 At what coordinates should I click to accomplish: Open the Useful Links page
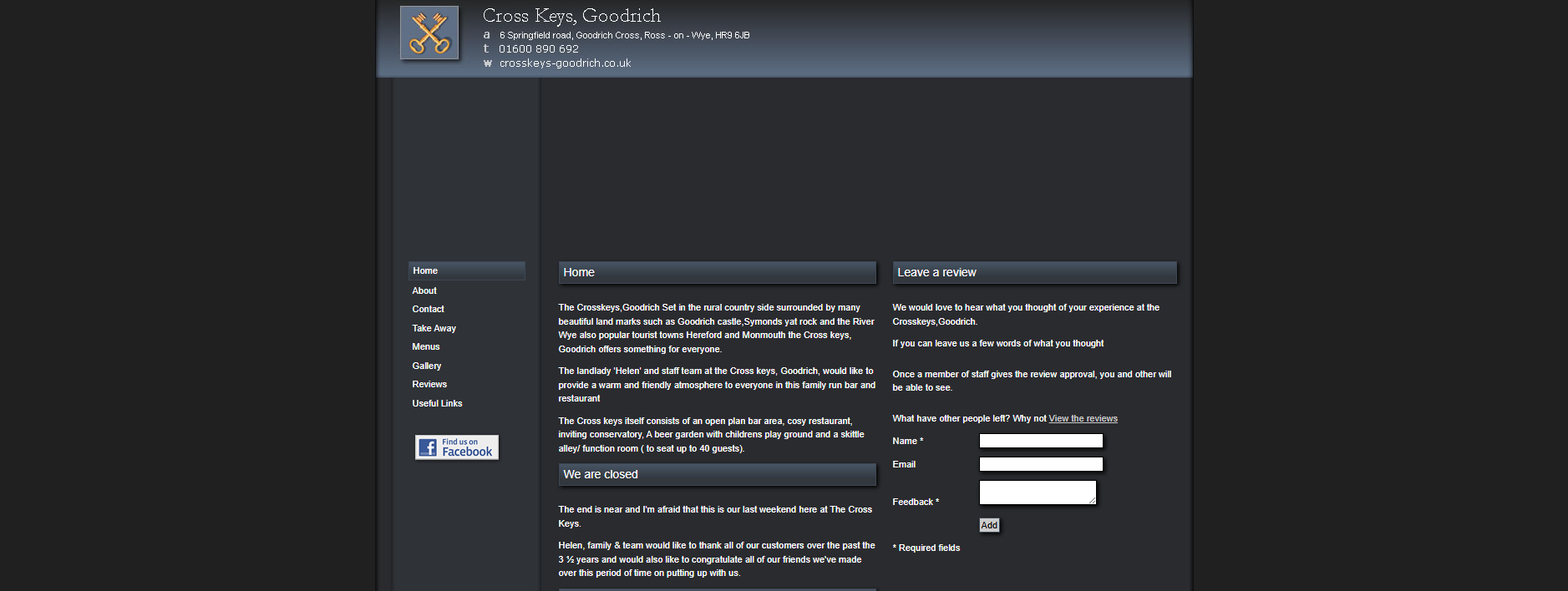pyautogui.click(x=437, y=403)
